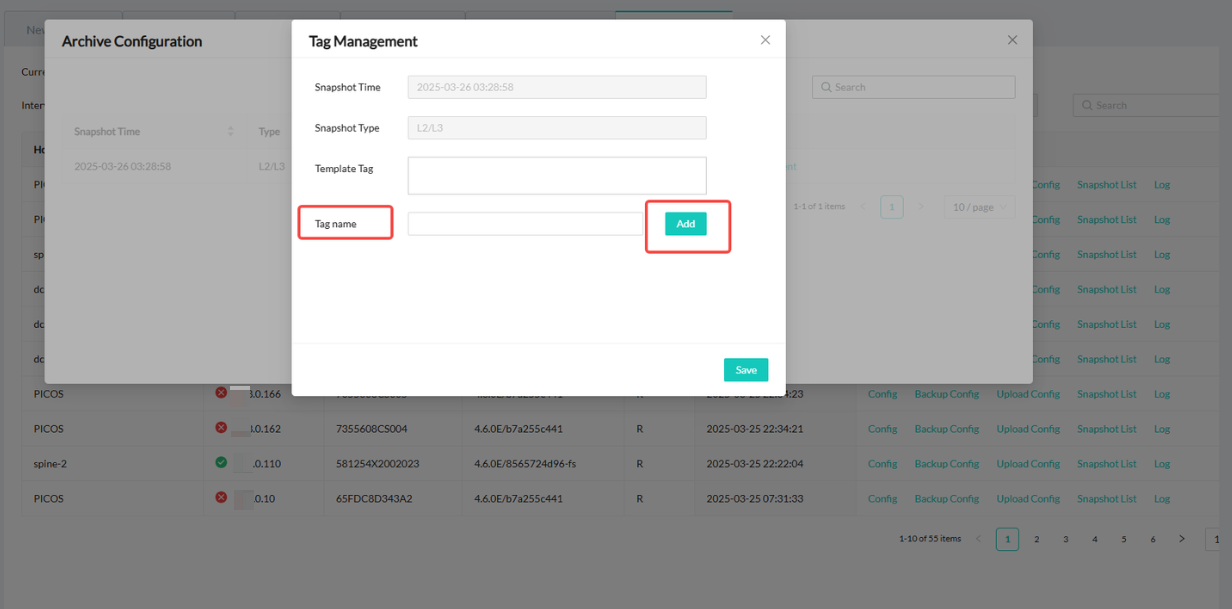Close the Archive Configuration dialog
Image resolution: width=1232 pixels, height=609 pixels.
click(1012, 40)
